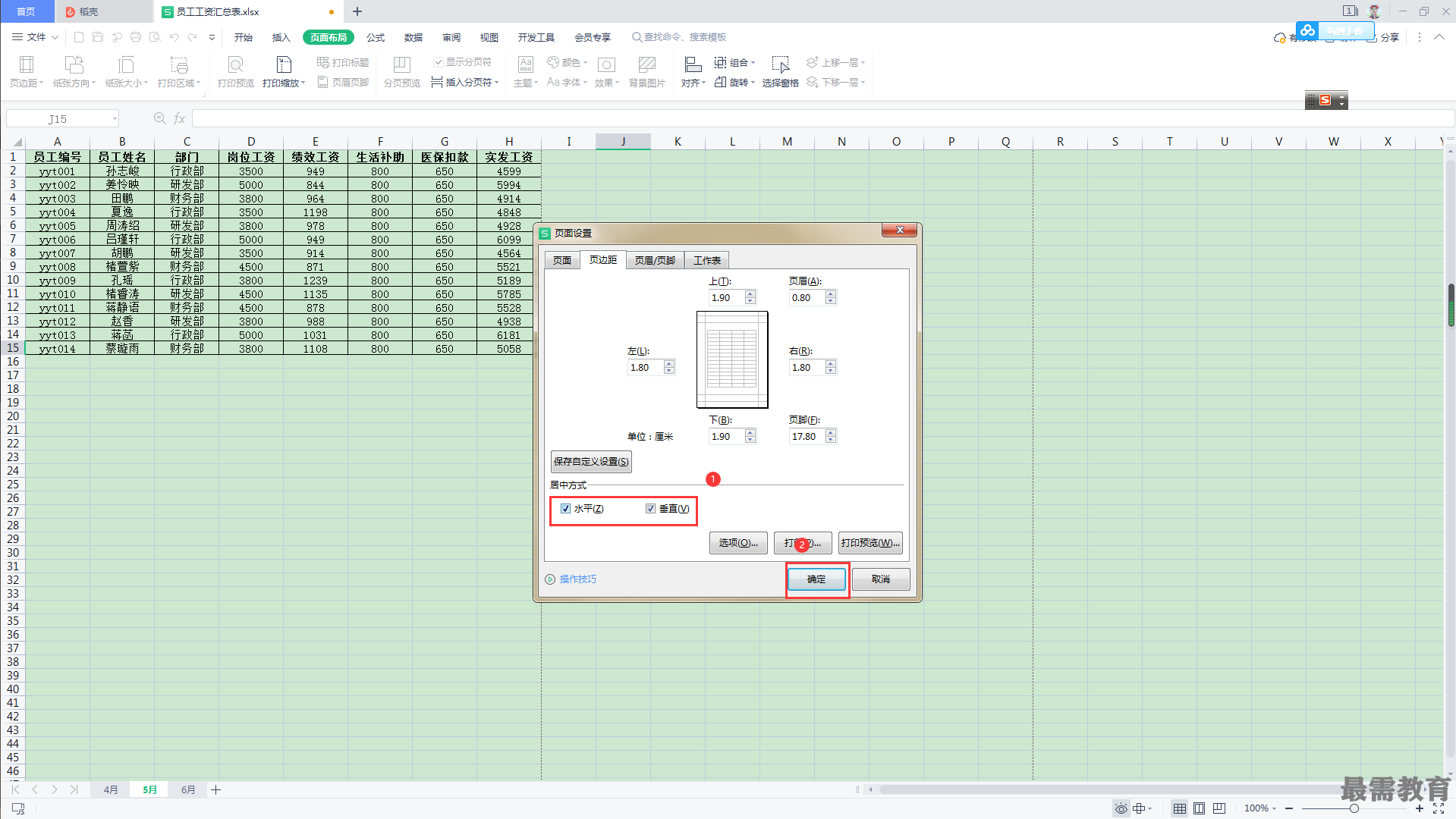Expand the 组合 group dropdown

(753, 62)
